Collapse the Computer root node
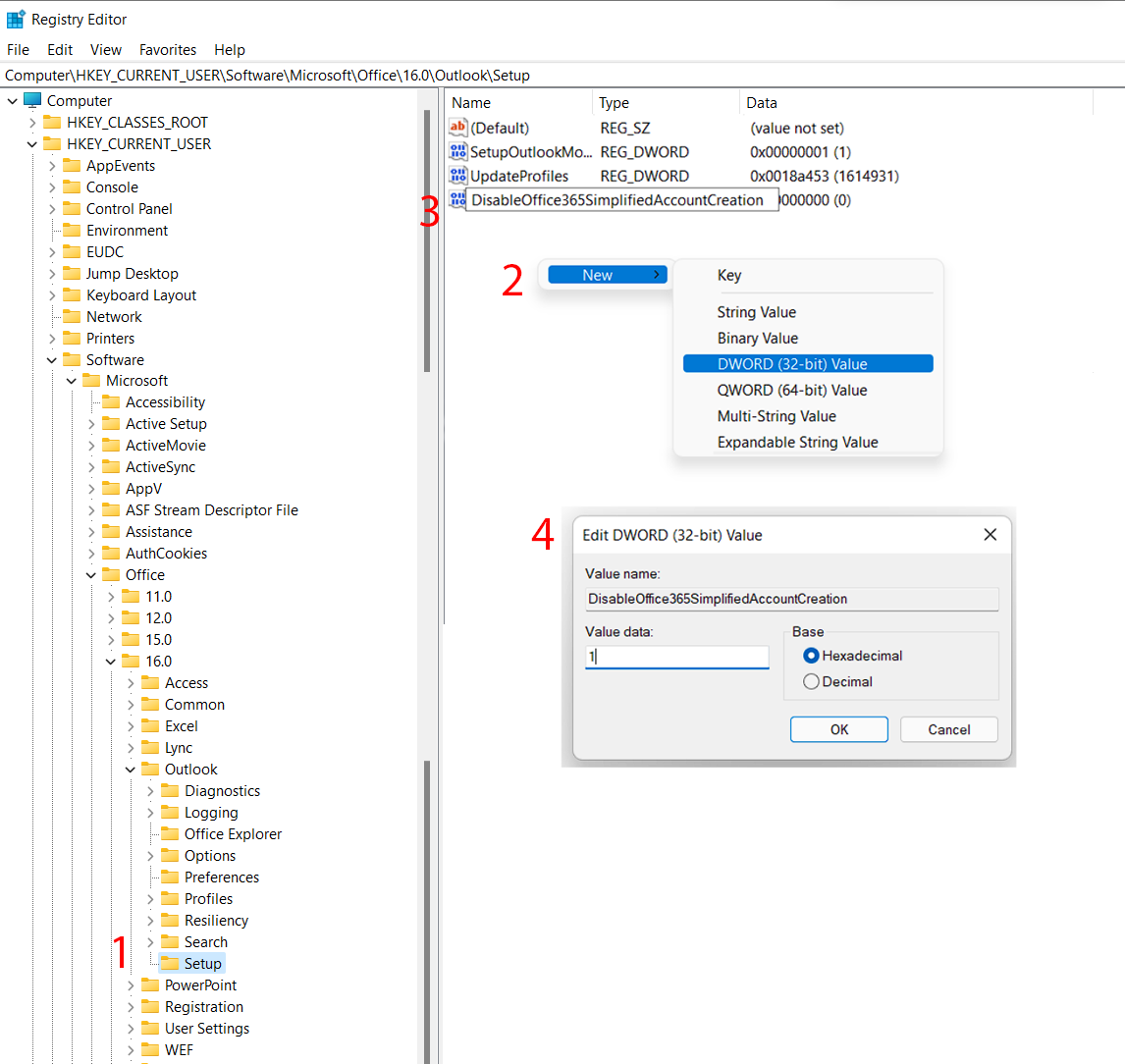 tap(12, 101)
